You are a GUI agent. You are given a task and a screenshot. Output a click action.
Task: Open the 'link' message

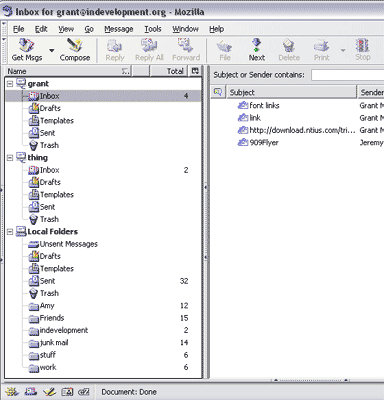[x=297, y=118]
